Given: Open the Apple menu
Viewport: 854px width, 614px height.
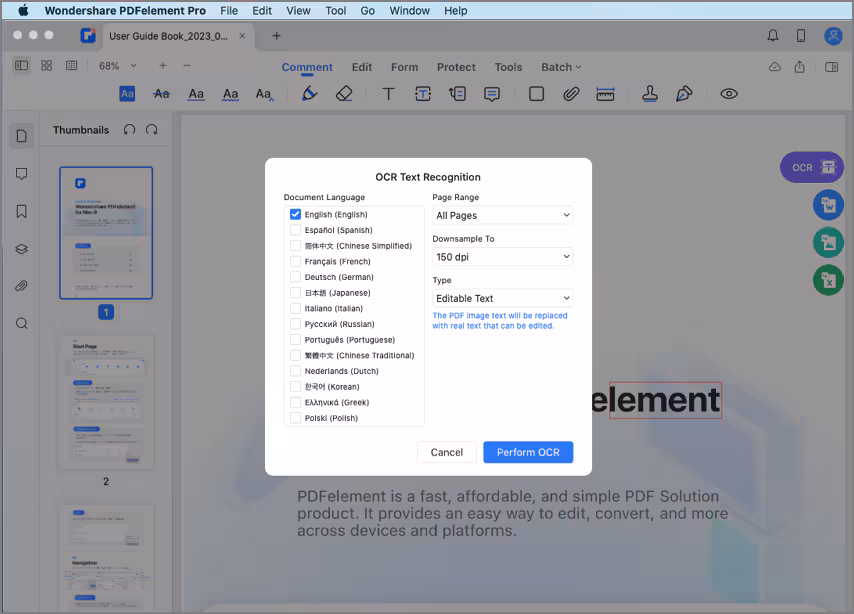Looking at the screenshot, I should click(x=23, y=10).
